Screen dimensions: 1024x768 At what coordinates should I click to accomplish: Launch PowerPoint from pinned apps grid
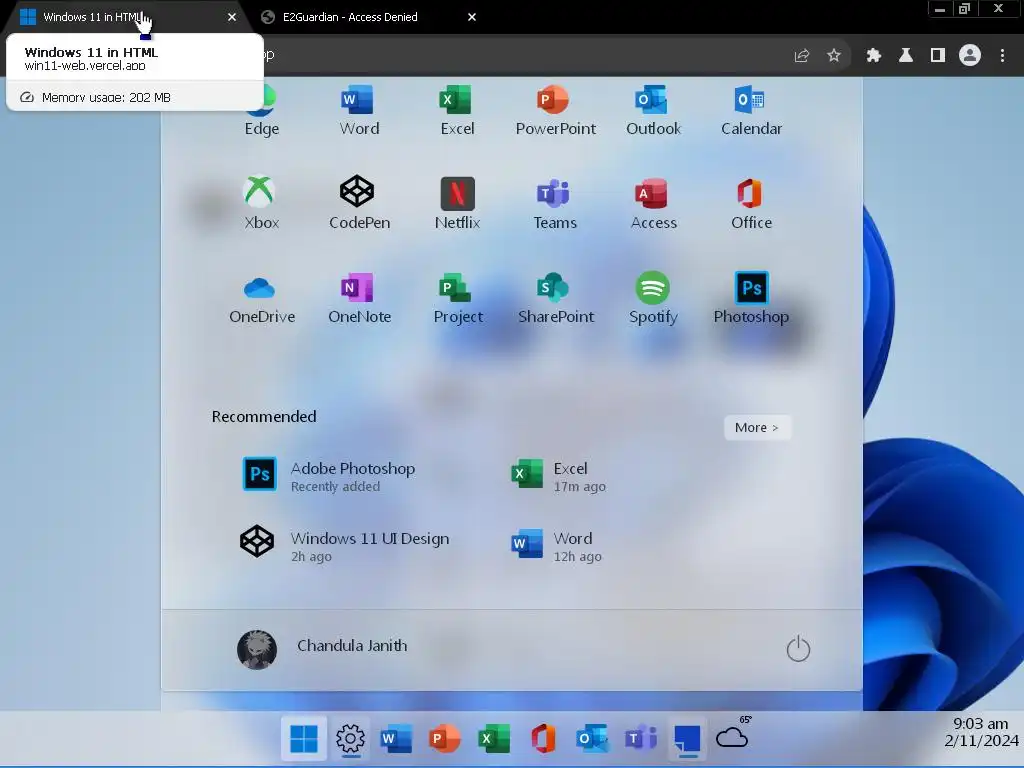(555, 111)
